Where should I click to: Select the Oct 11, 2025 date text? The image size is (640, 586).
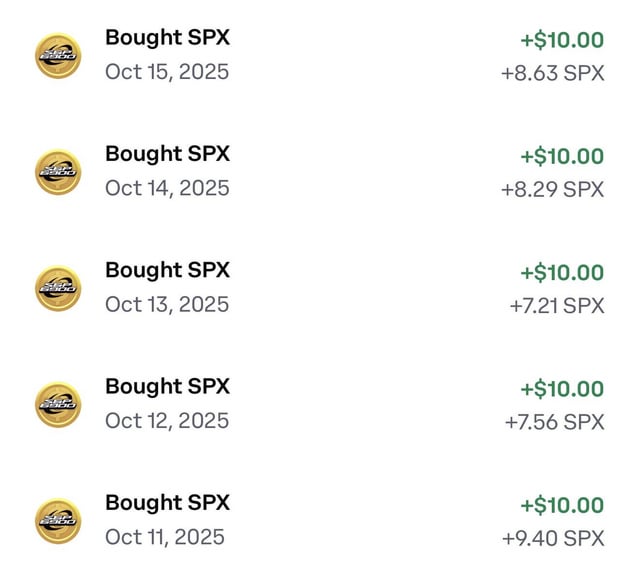coord(165,537)
